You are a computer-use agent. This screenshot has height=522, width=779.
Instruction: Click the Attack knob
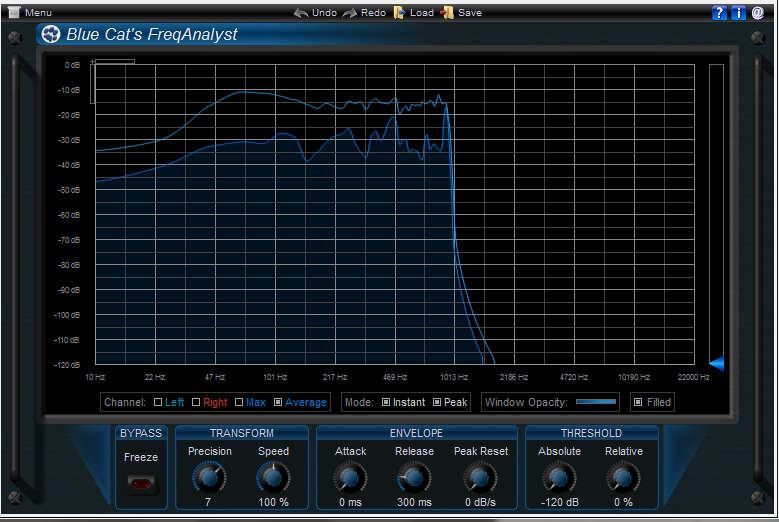350,477
